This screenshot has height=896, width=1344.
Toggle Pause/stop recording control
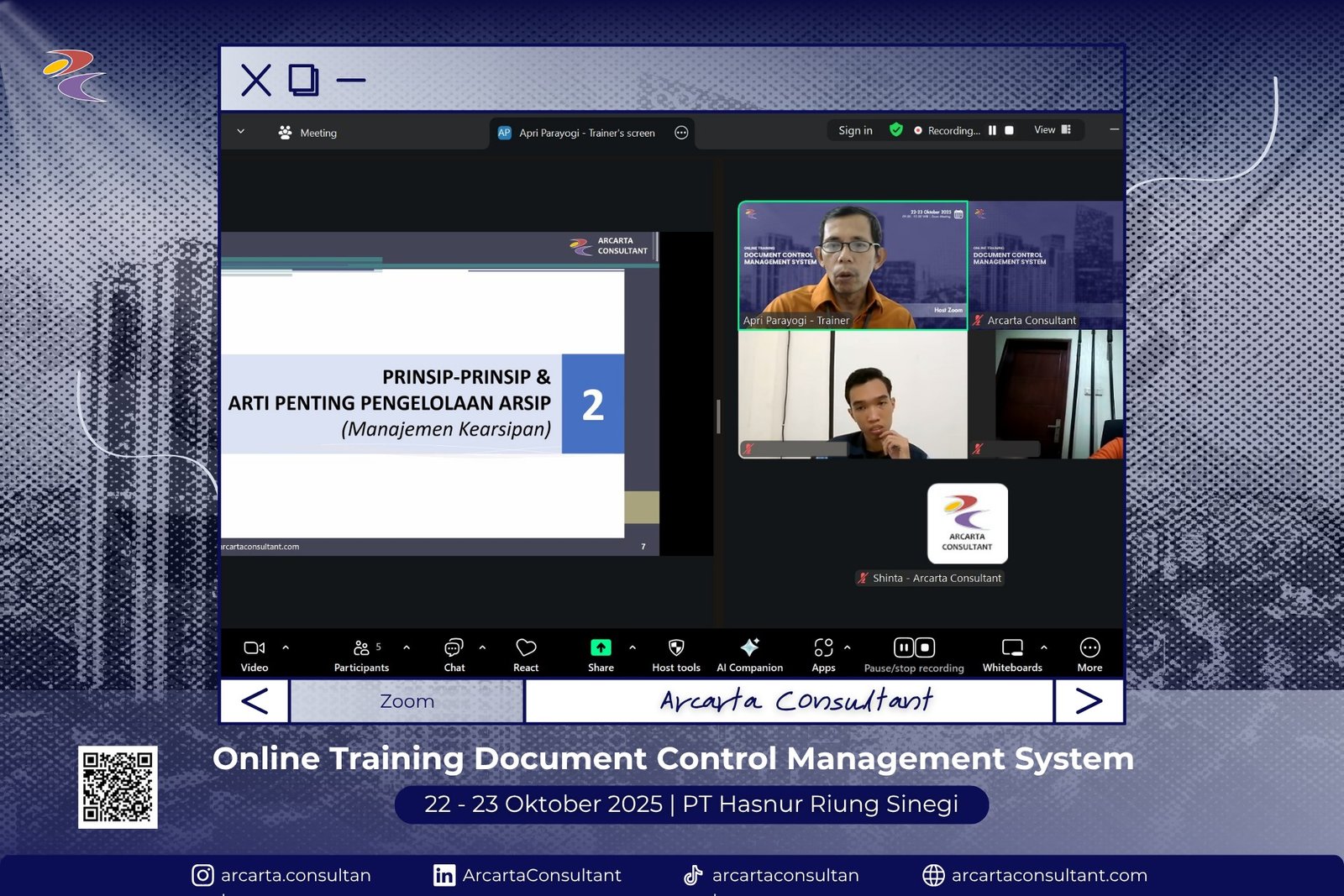click(x=914, y=647)
